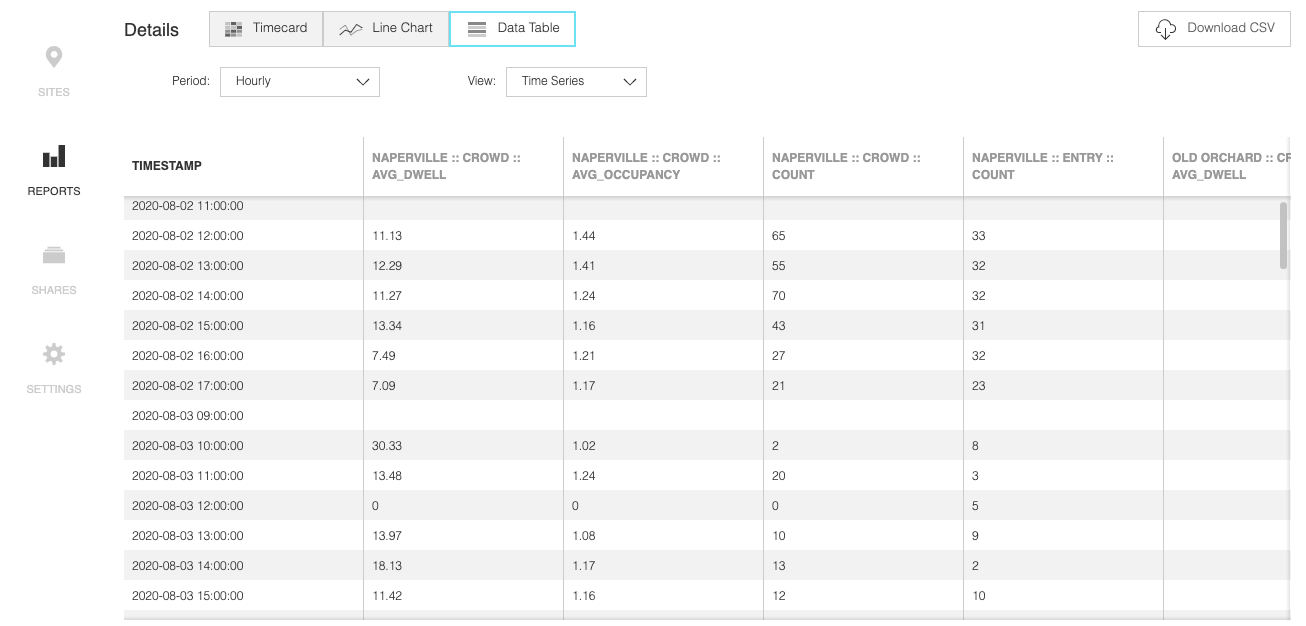
Task: Click the Period dropdown chevron arrow
Action: pyautogui.click(x=363, y=82)
